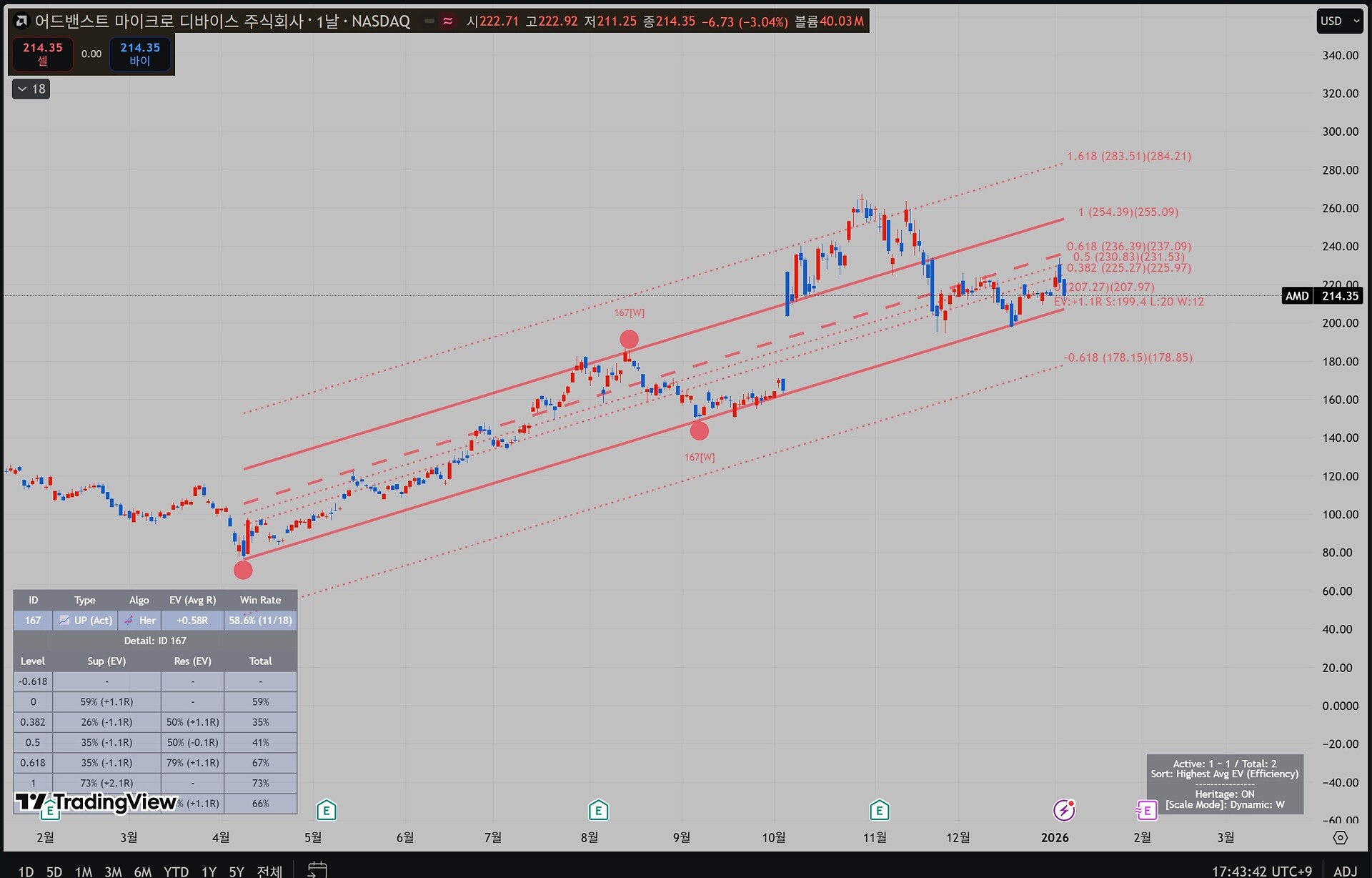Click the November earnings E marker
This screenshot has width=1372, height=878.
click(x=879, y=810)
